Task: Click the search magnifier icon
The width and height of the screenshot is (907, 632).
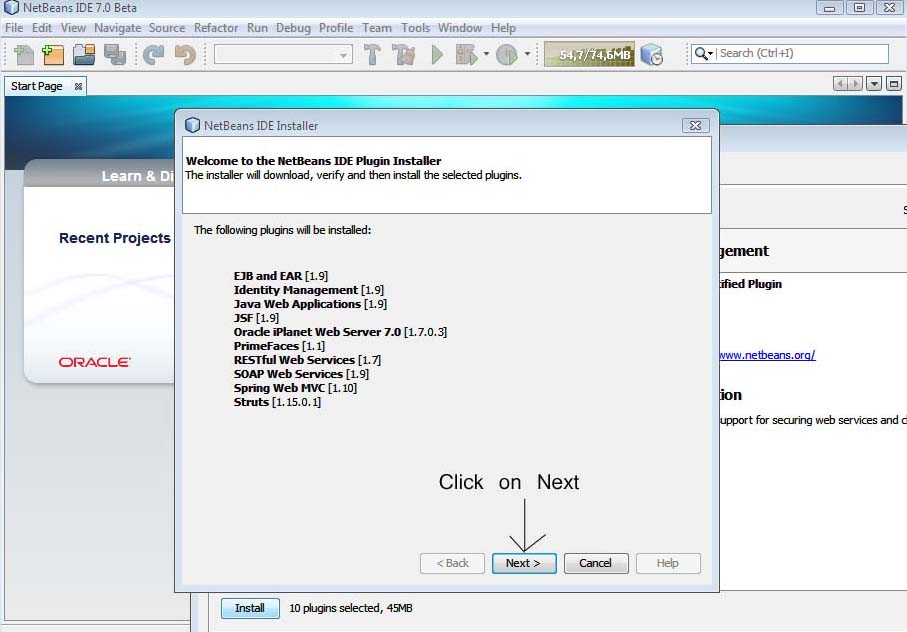Action: 700,53
